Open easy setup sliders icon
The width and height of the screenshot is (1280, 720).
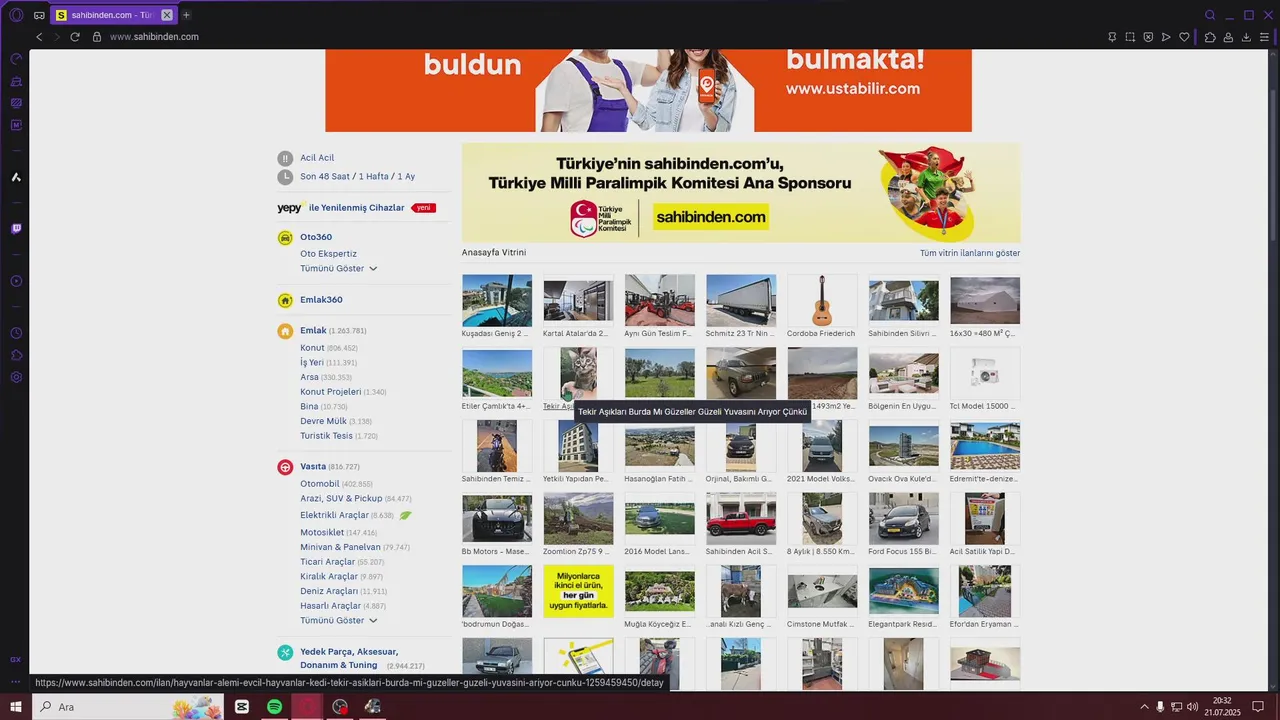(1266, 37)
